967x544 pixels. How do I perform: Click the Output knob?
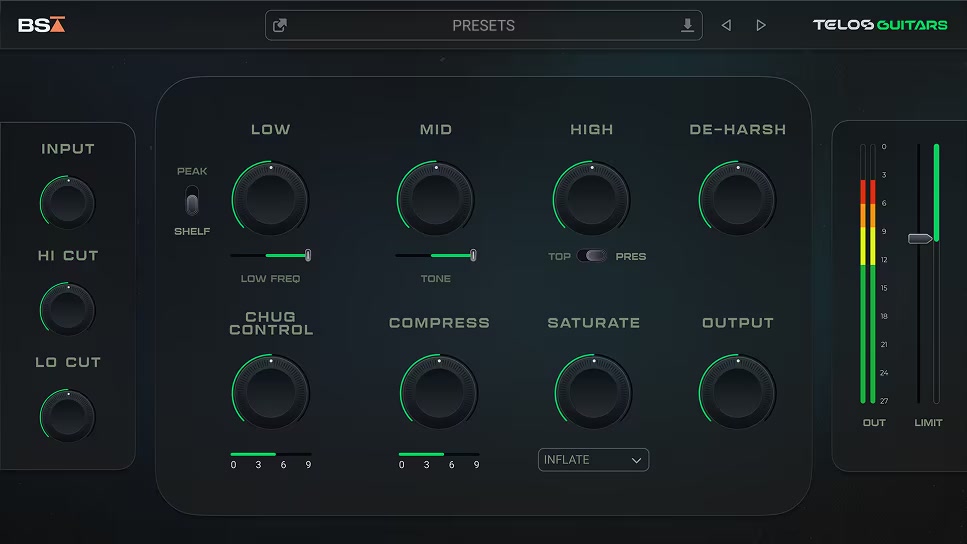point(737,391)
